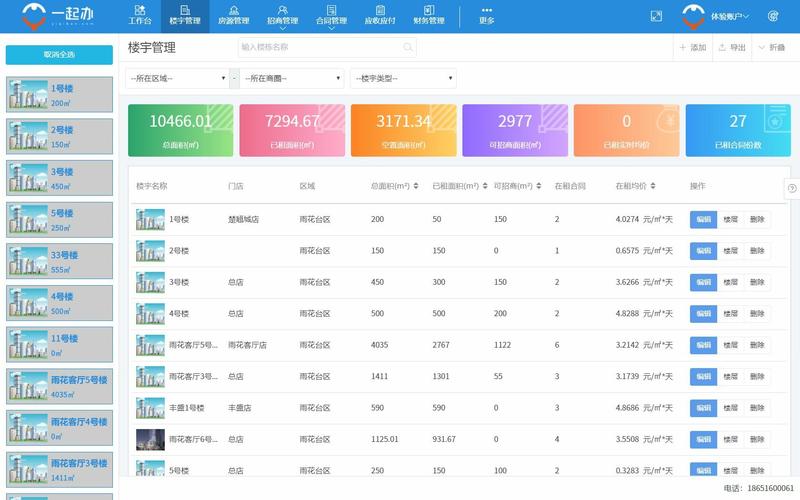The width and height of the screenshot is (800, 500).
Task: Click 雨花客厅店 store cell
Action: [x=247, y=345]
